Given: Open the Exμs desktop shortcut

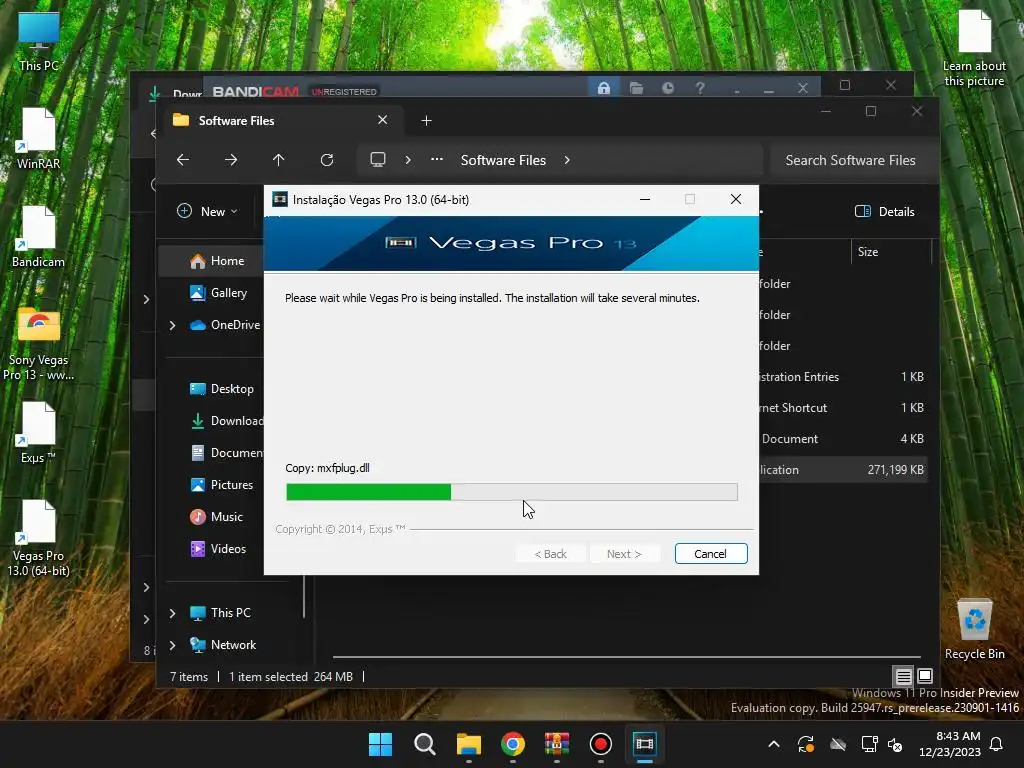Looking at the screenshot, I should click(x=39, y=434).
